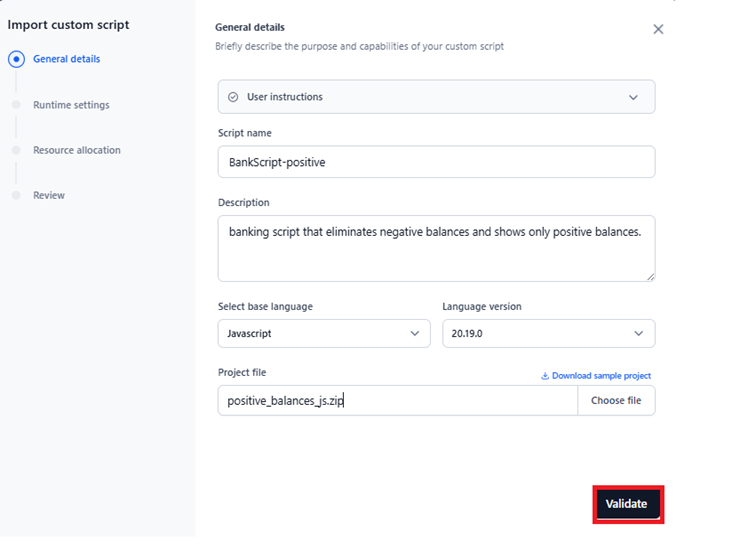Select General details in the sidebar
732x553 pixels.
pyautogui.click(x=66, y=59)
